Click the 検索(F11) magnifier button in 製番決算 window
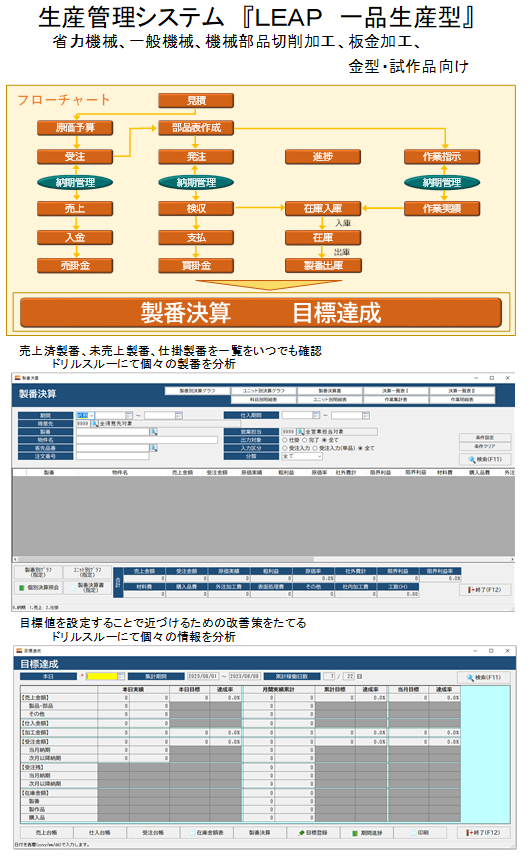 [485, 460]
